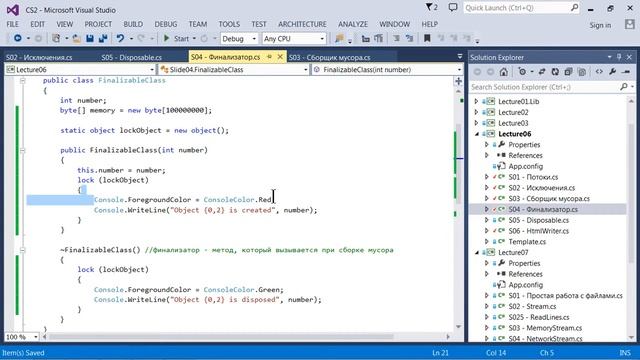Toggle auto-hide pin for Solution Explorer
Screen dimensions: 640x360
[x=619, y=57]
